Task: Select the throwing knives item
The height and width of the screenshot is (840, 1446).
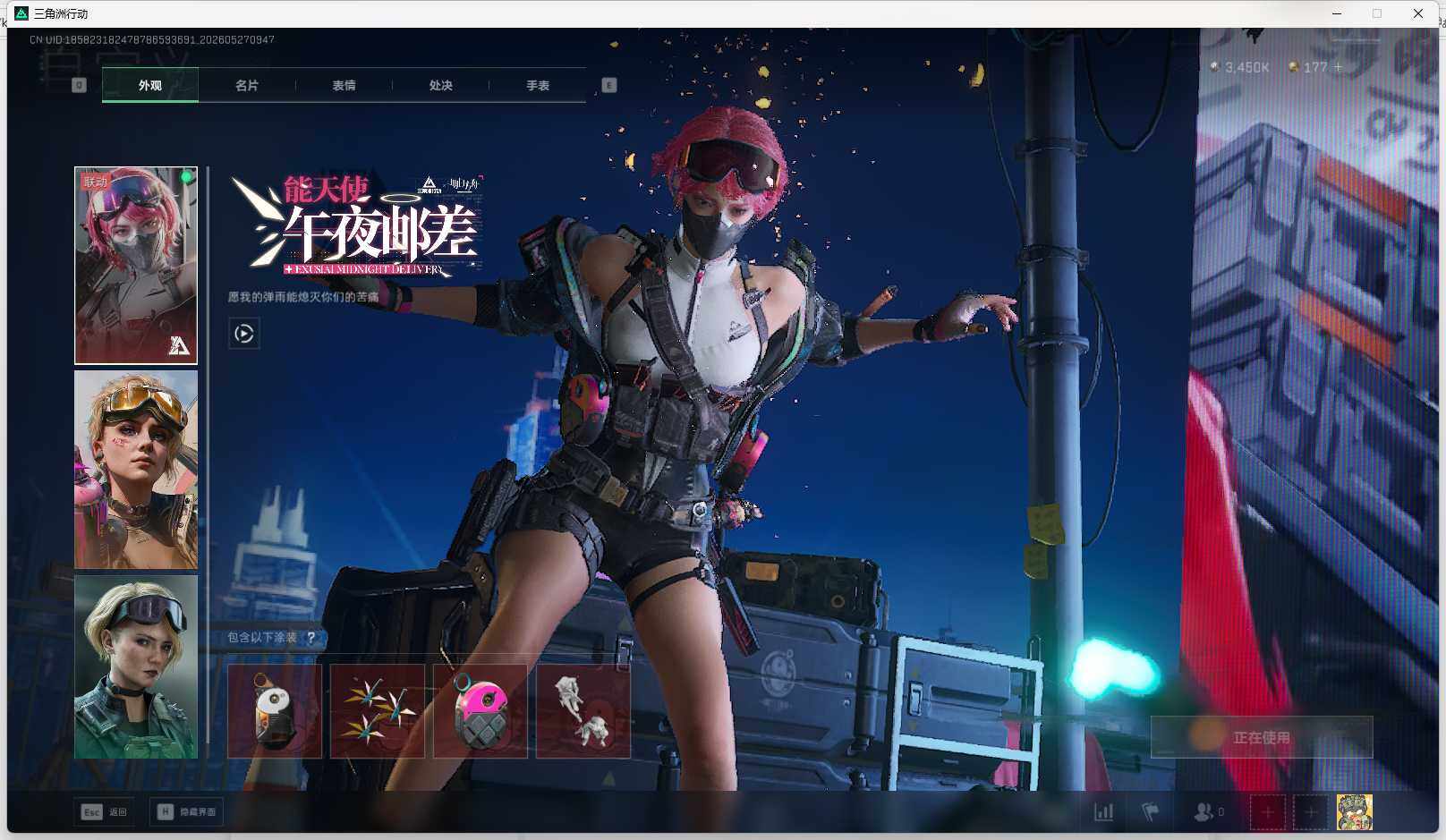Action: coord(378,711)
